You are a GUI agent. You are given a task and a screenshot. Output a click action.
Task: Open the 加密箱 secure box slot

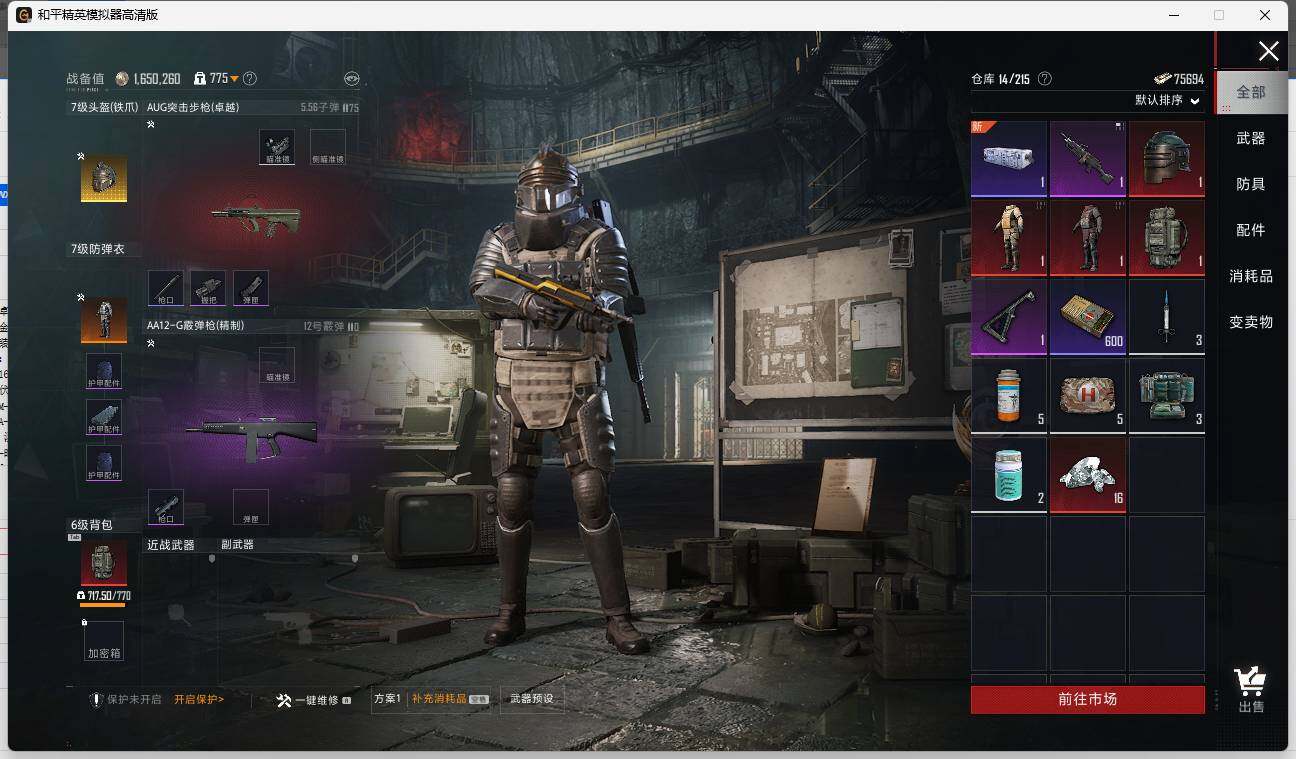[x=104, y=641]
